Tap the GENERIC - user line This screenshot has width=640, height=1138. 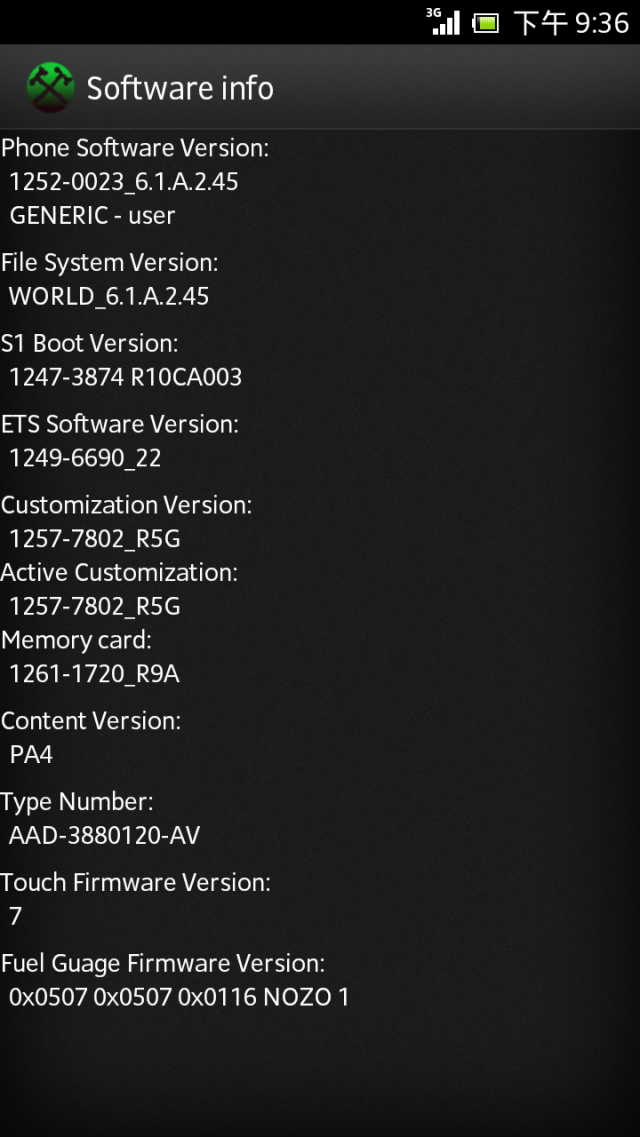coord(92,215)
